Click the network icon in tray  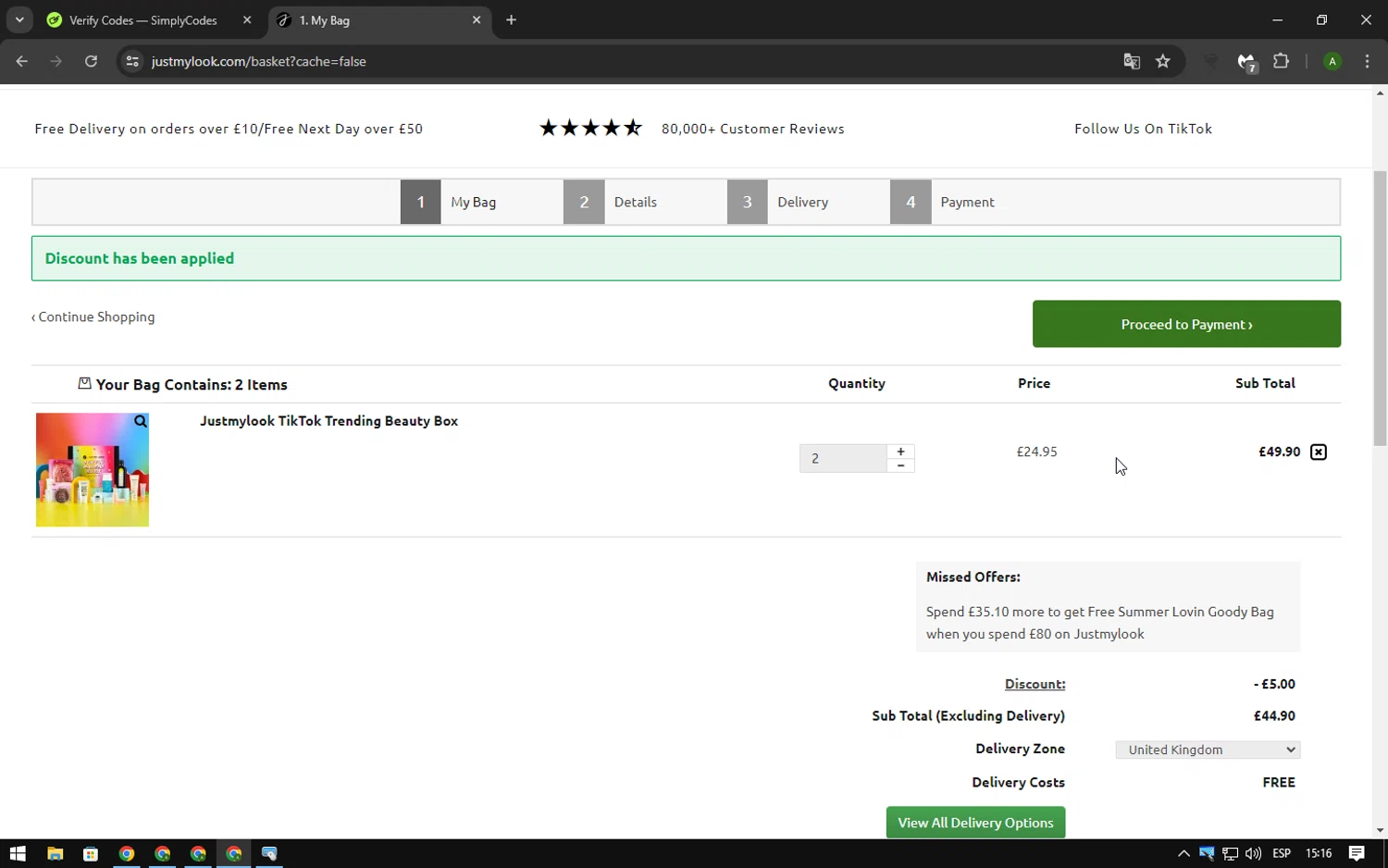[1230, 853]
